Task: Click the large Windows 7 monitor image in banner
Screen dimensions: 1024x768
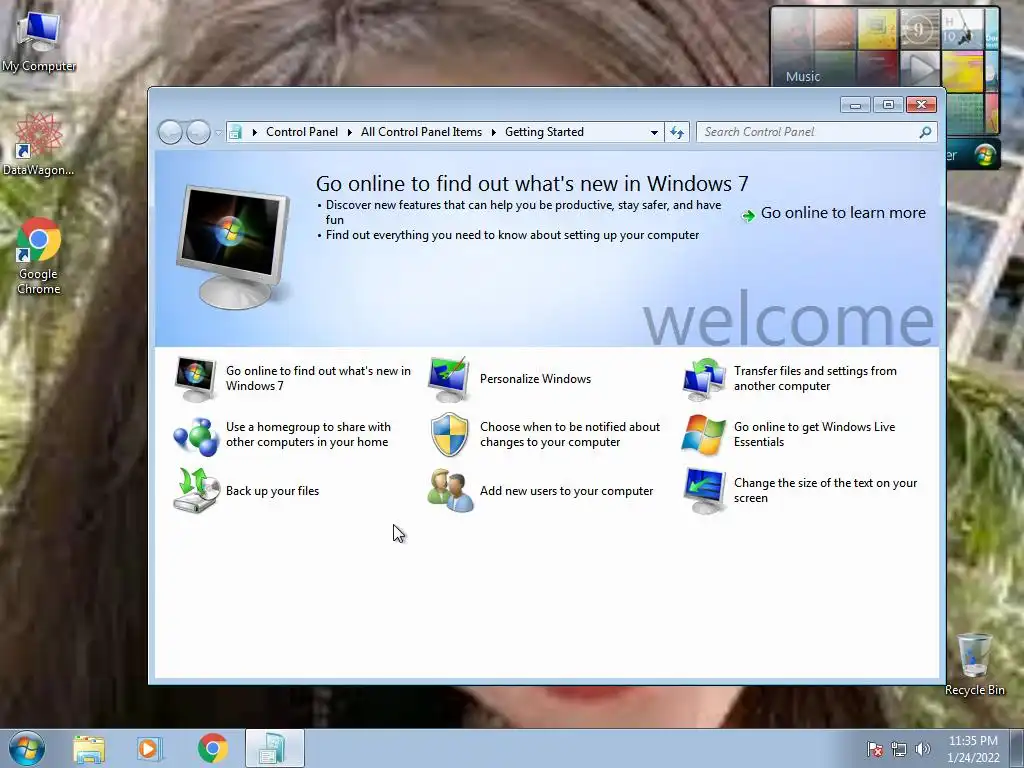Action: coord(233,247)
